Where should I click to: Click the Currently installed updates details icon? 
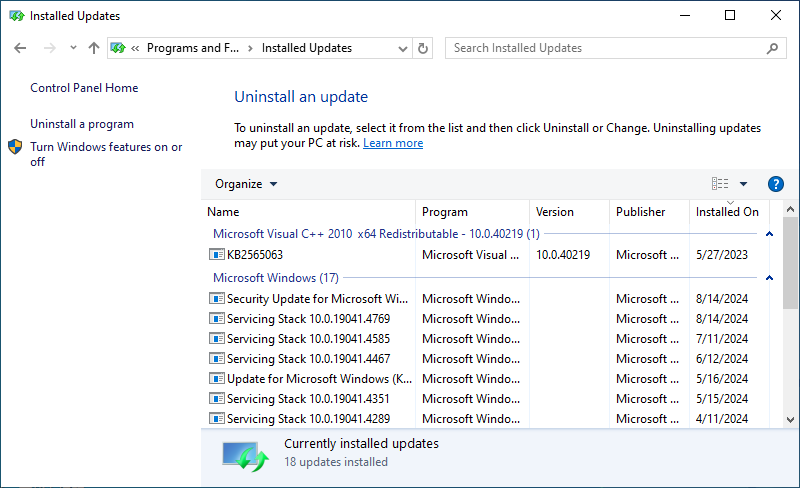point(245,455)
